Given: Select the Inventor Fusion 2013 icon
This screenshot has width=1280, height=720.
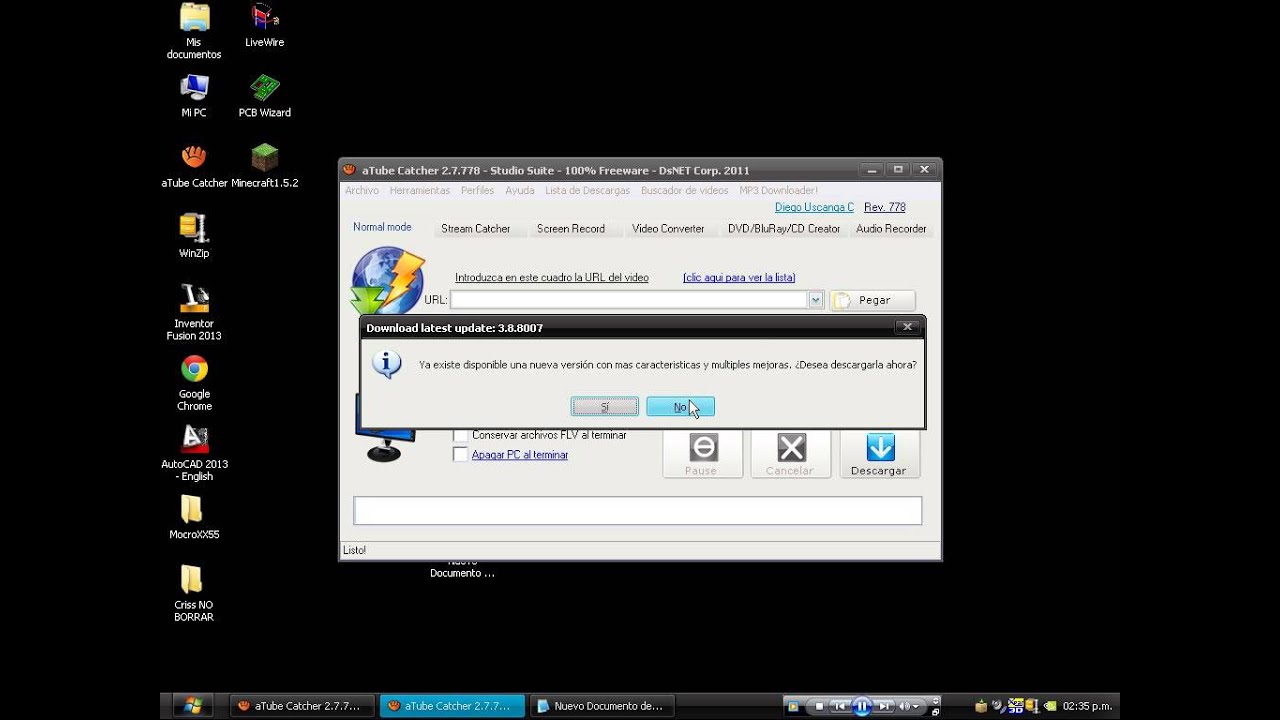Looking at the screenshot, I should coord(194,312).
